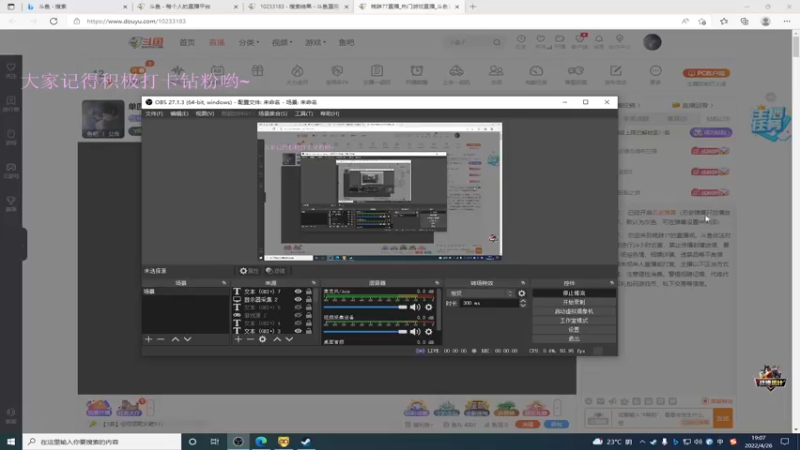This screenshot has height=450, width=800.
Task: Click 开始录制 button in OBS controls
Action: click(574, 302)
